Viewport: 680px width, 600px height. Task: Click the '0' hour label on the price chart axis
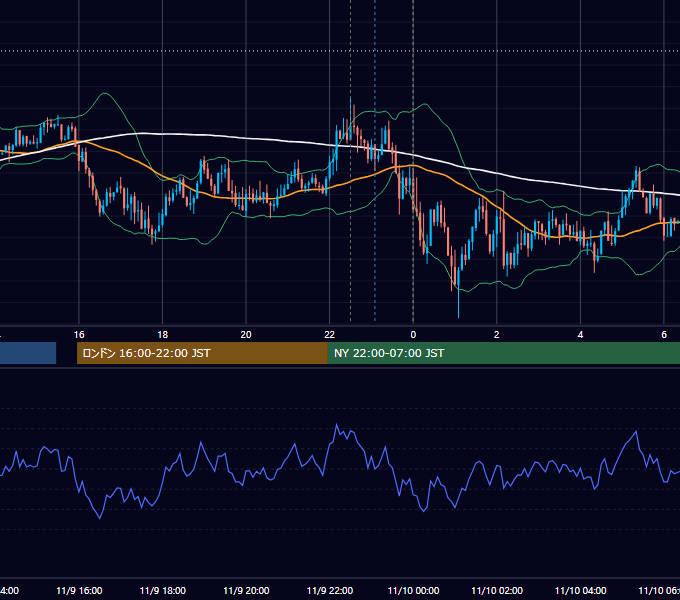click(x=413, y=335)
